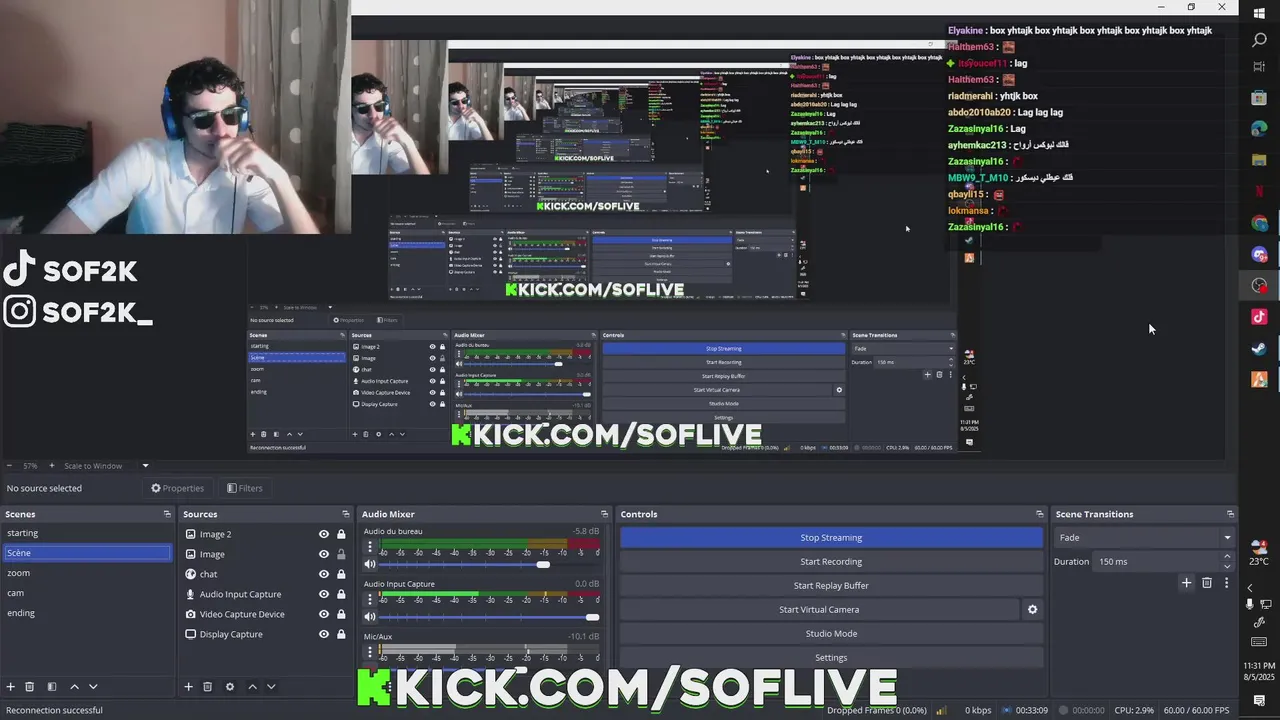The width and height of the screenshot is (1280, 720).
Task: Select the starting scene
Action: (x=87, y=533)
